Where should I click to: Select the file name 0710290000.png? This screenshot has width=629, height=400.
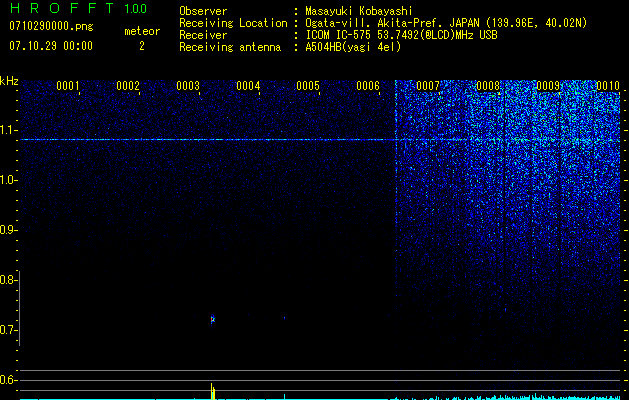point(51,26)
